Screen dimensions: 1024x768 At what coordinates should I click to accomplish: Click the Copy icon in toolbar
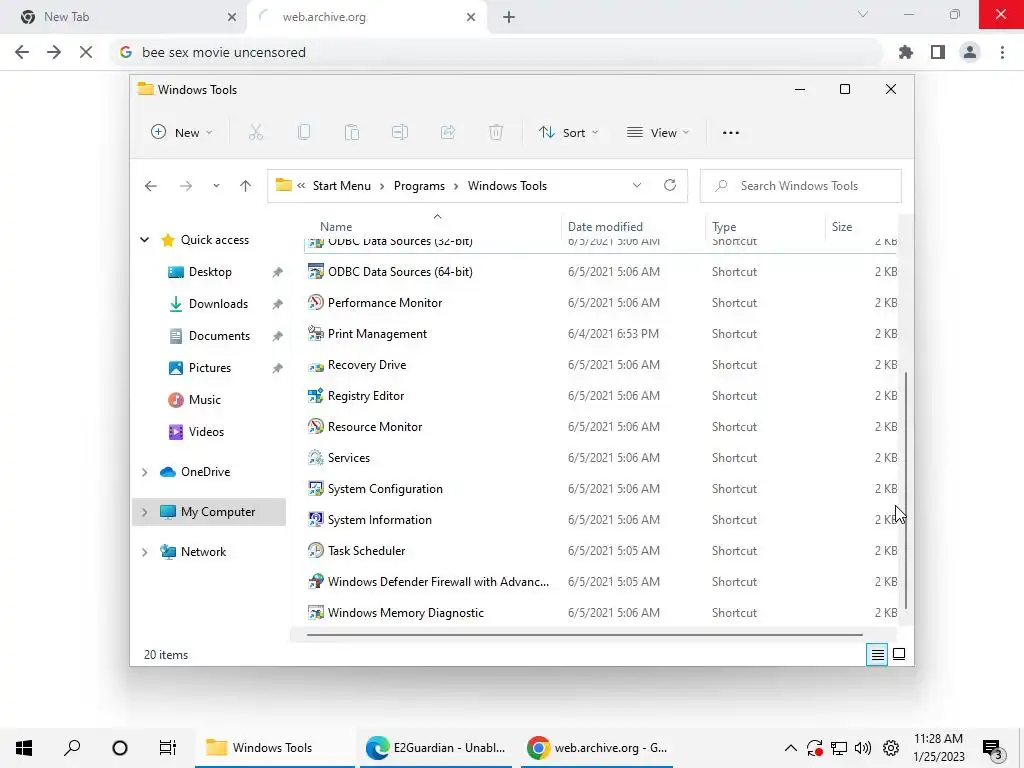click(x=304, y=133)
